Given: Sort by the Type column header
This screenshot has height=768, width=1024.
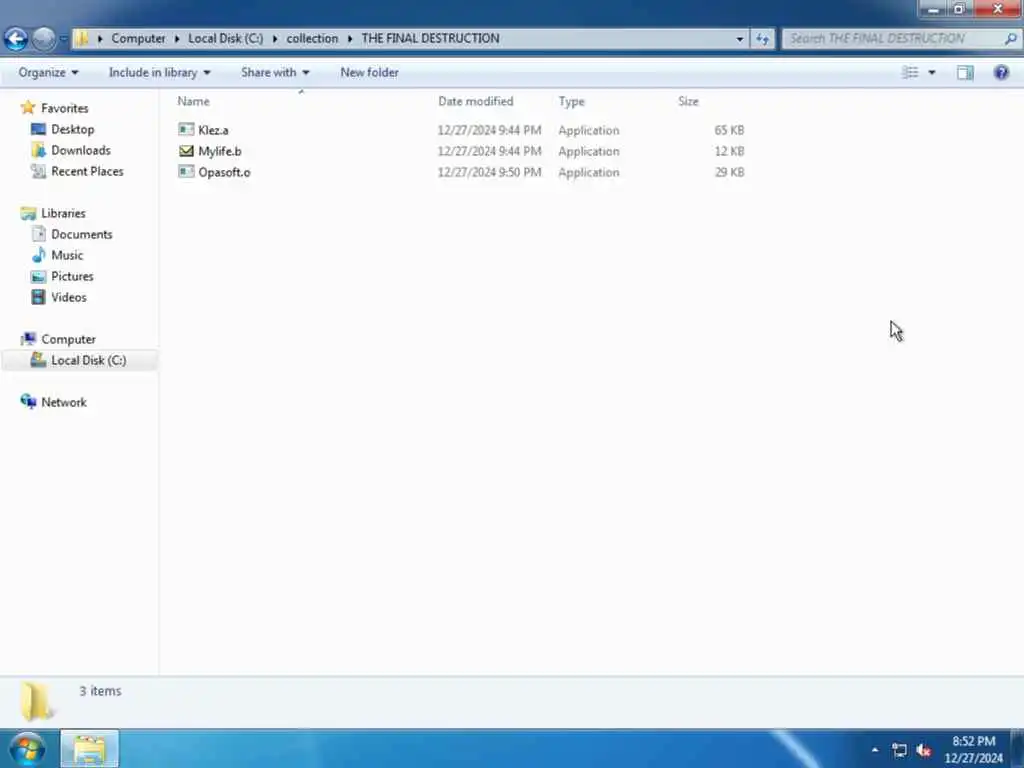Looking at the screenshot, I should tap(571, 101).
